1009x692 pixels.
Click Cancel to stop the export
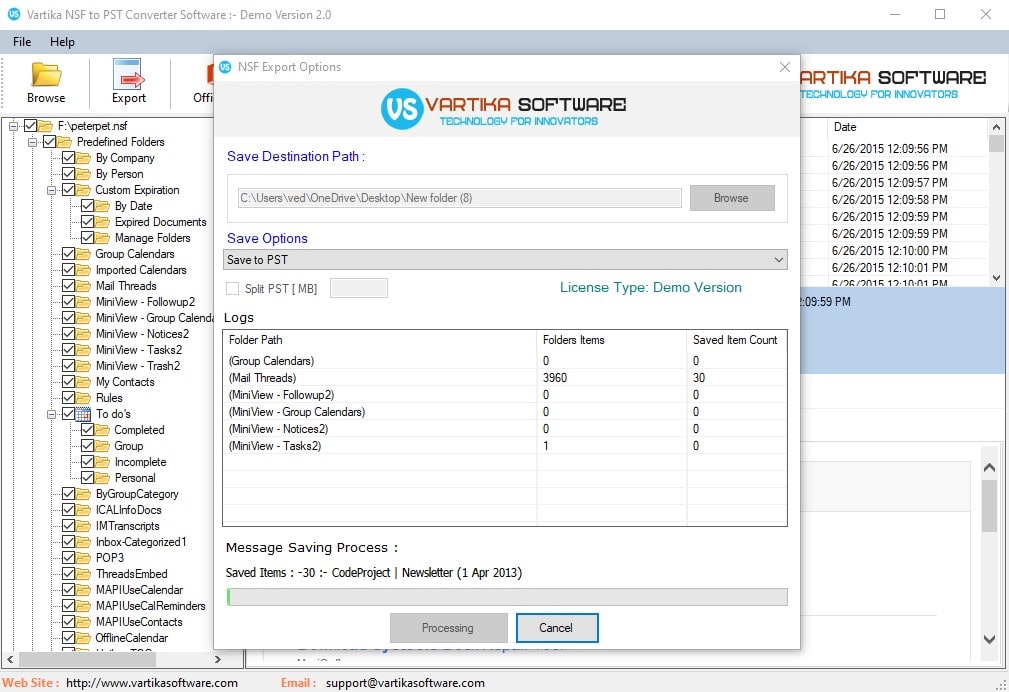[x=556, y=628]
